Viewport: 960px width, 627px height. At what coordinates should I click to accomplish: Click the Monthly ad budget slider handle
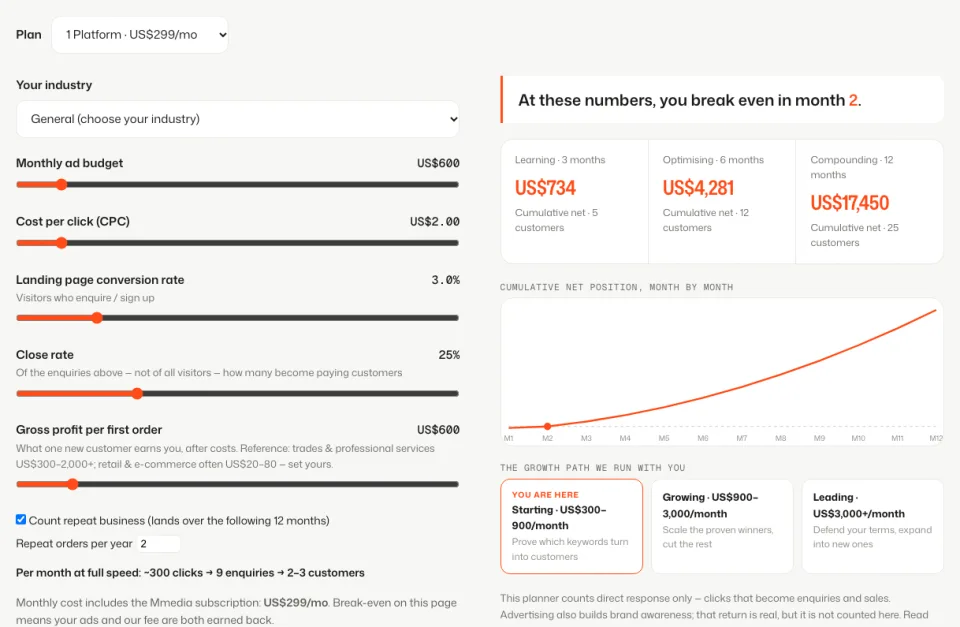click(61, 184)
